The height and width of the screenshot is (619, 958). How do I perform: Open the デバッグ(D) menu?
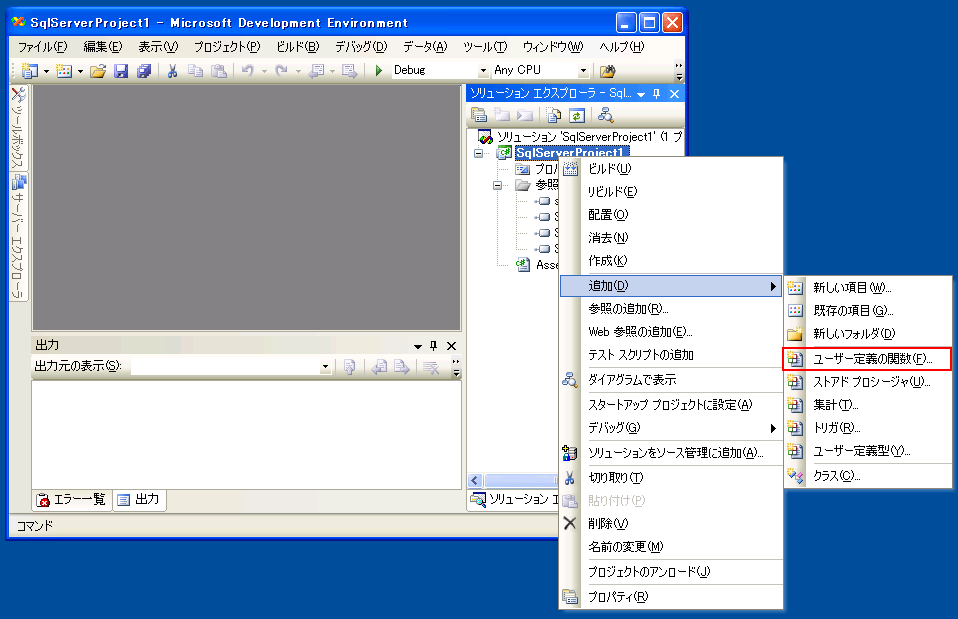(361, 47)
